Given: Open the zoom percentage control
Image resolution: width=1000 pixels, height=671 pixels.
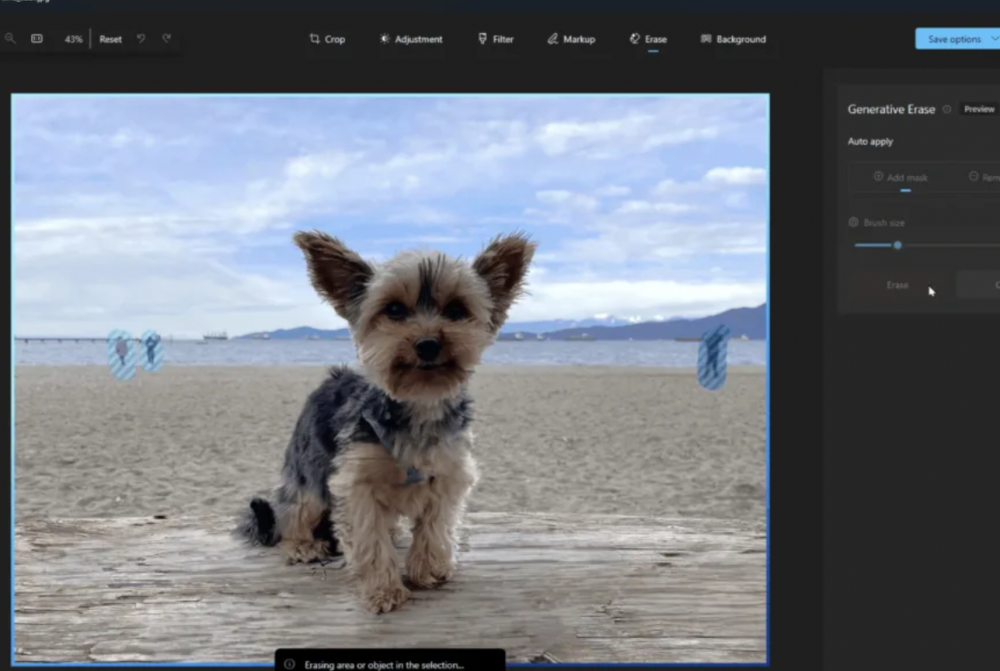Looking at the screenshot, I should click(72, 38).
